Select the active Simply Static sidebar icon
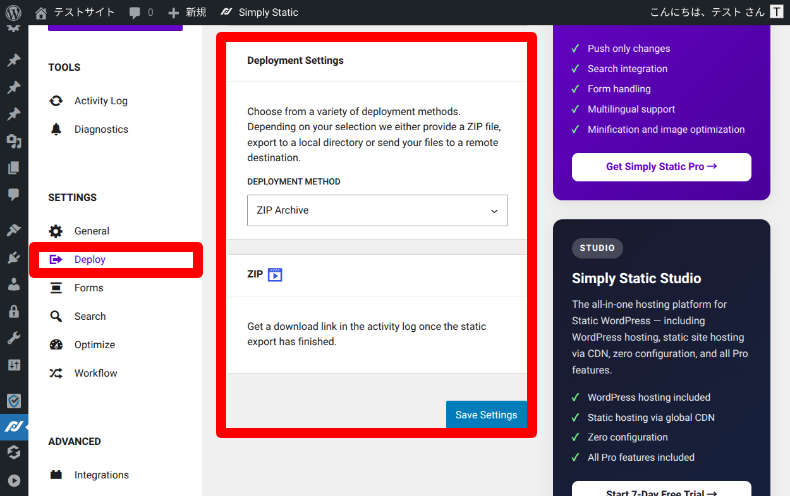 tap(14, 427)
